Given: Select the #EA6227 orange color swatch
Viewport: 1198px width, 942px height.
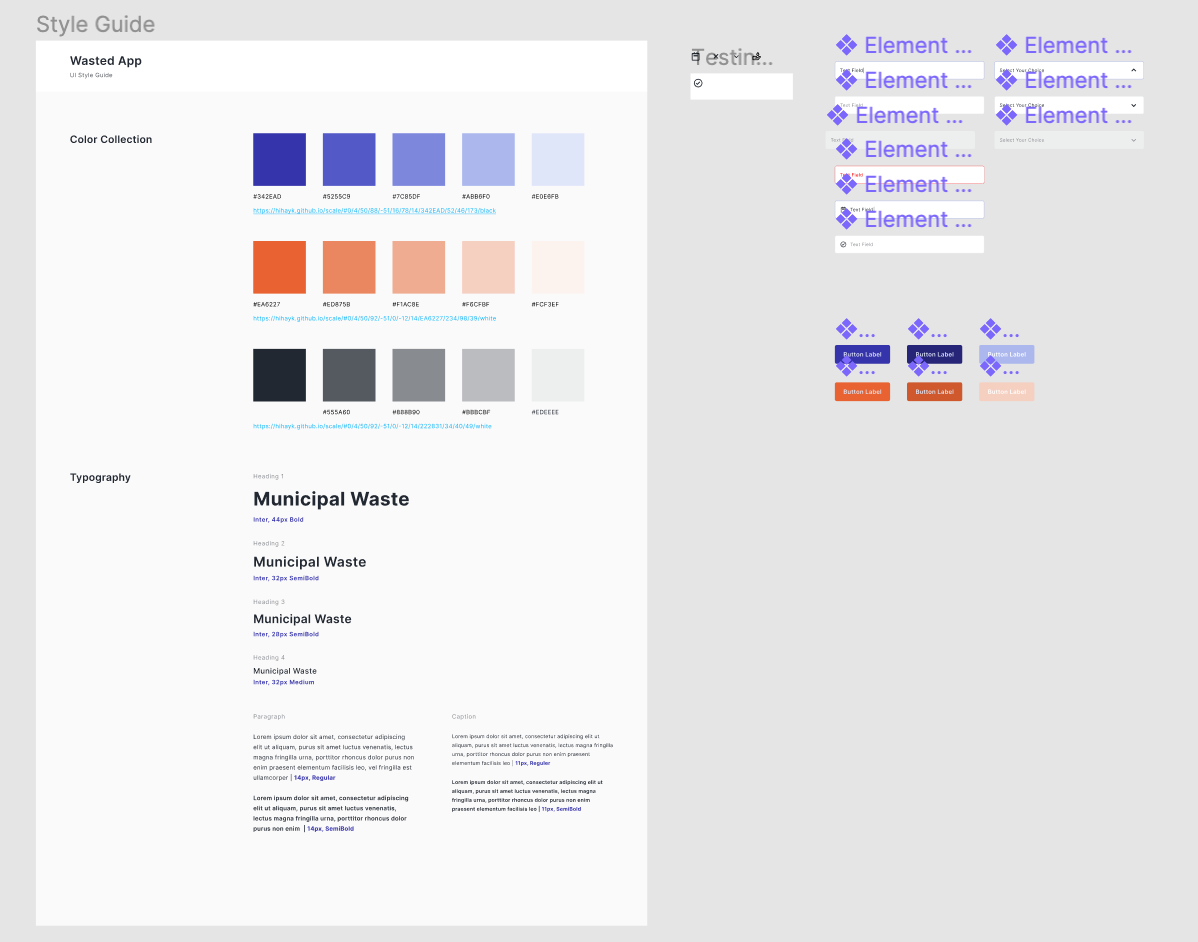Looking at the screenshot, I should pyautogui.click(x=279, y=267).
